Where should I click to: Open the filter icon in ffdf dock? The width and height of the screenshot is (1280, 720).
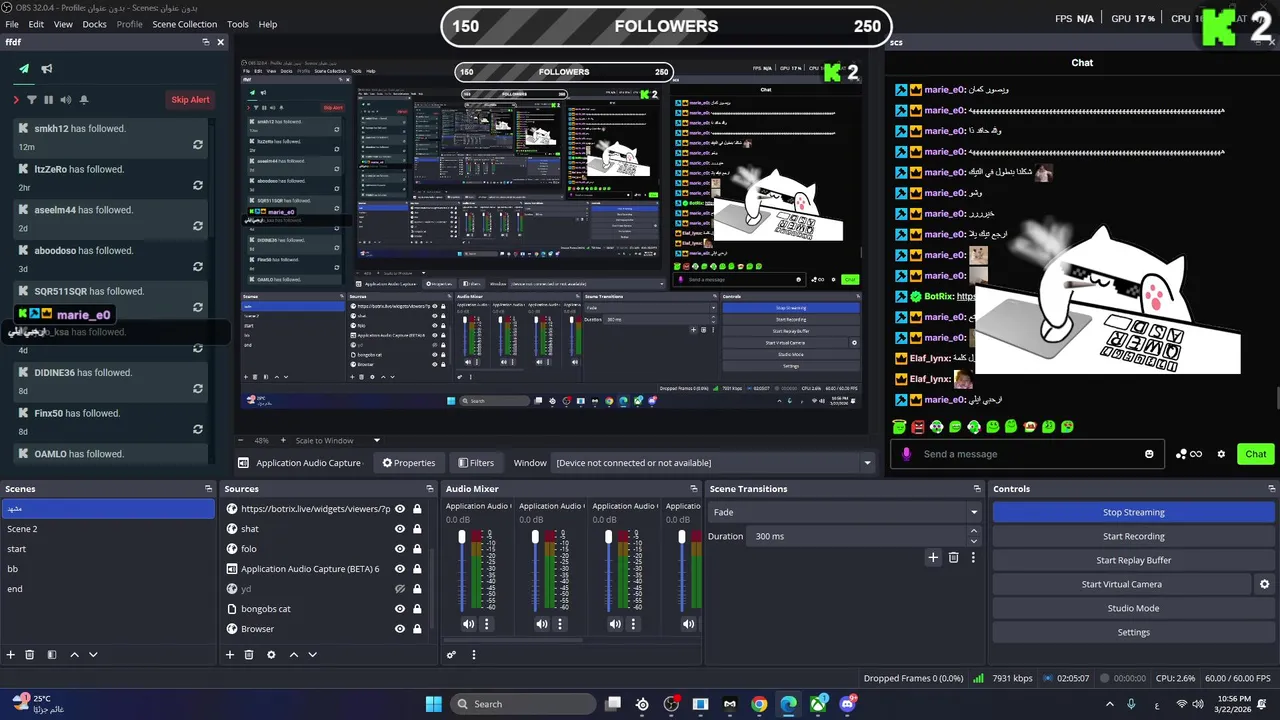[x=32, y=100]
